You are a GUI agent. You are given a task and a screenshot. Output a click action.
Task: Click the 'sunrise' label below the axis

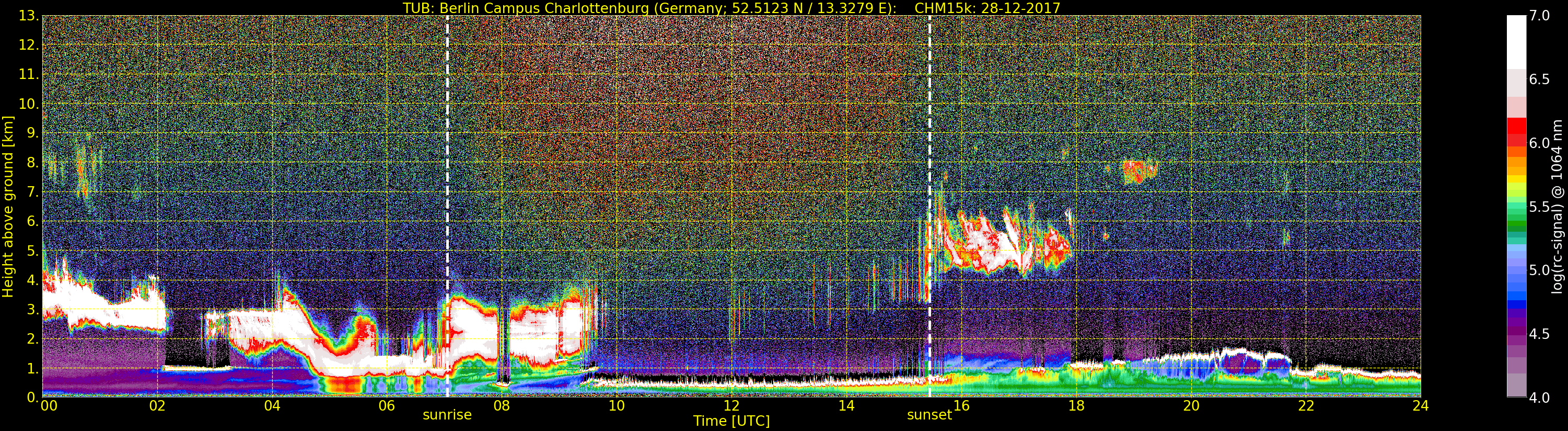[447, 415]
